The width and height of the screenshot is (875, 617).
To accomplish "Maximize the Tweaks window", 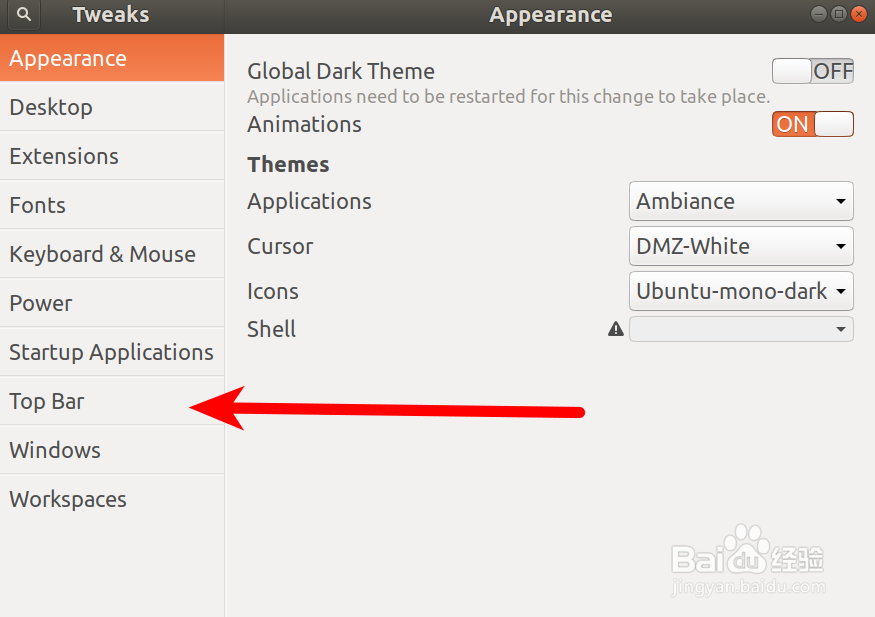I will (x=839, y=14).
